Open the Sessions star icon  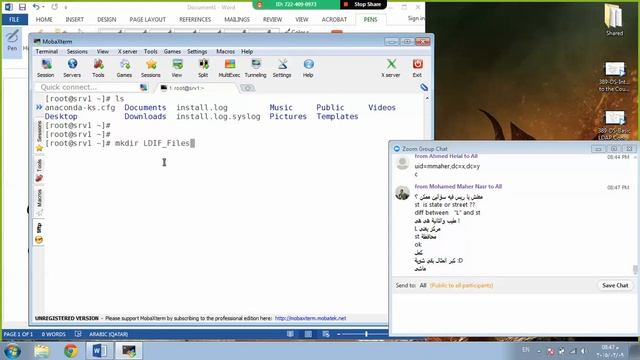tap(151, 68)
